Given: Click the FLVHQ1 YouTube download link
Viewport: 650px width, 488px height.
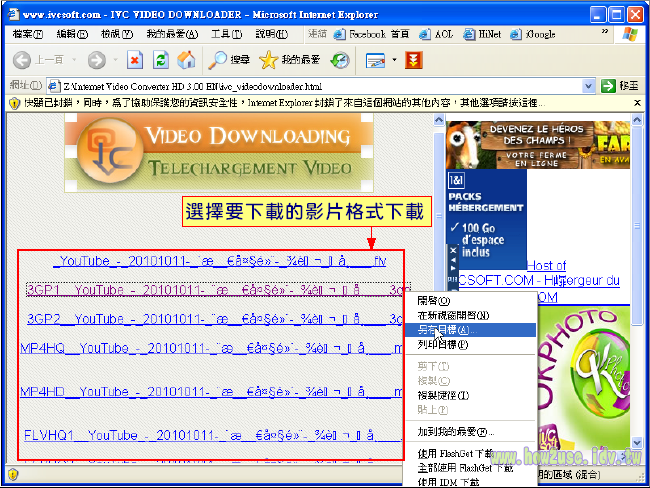Looking at the screenshot, I should click(x=213, y=435).
